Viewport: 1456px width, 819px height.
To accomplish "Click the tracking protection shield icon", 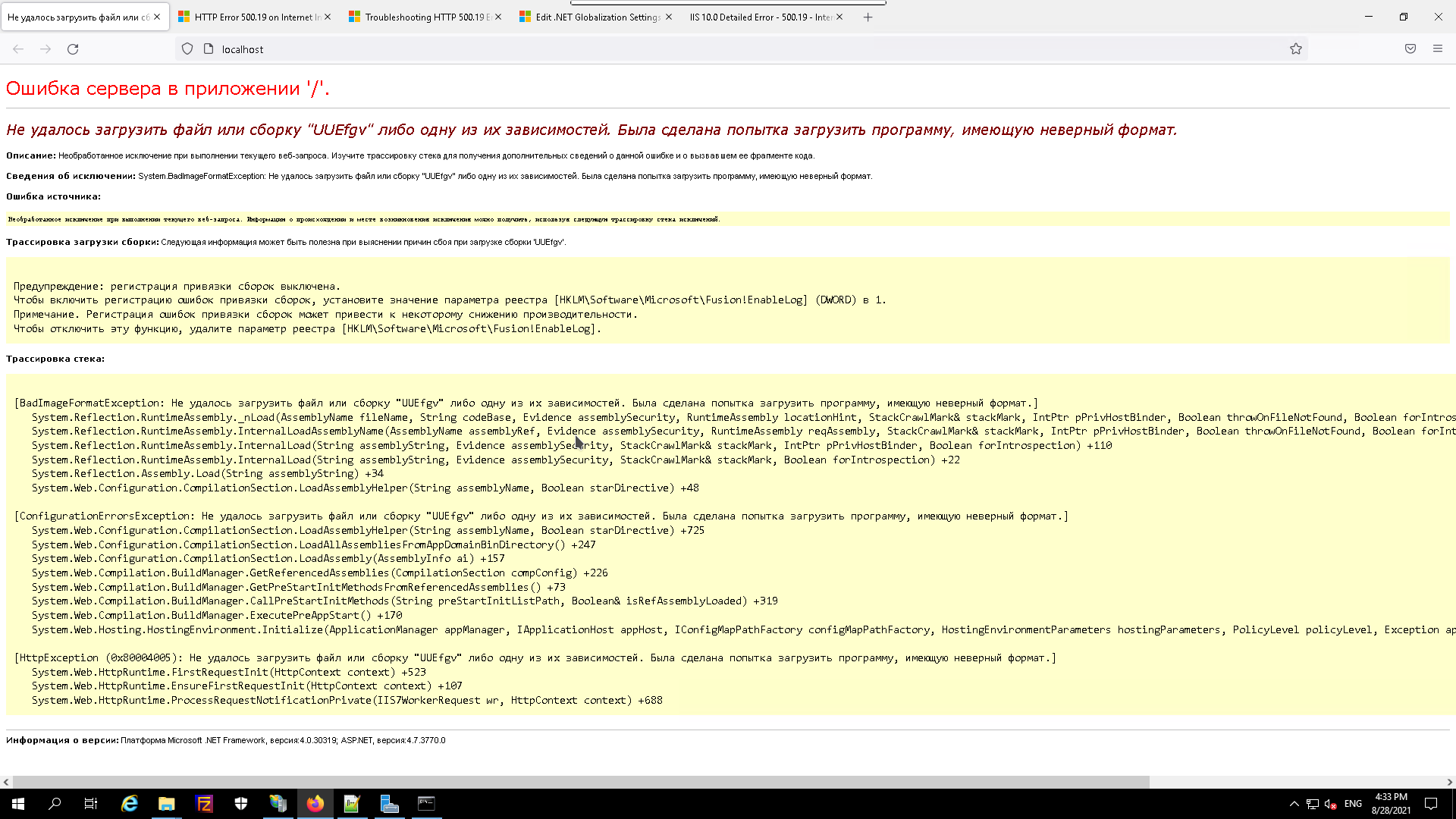I will (x=187, y=49).
